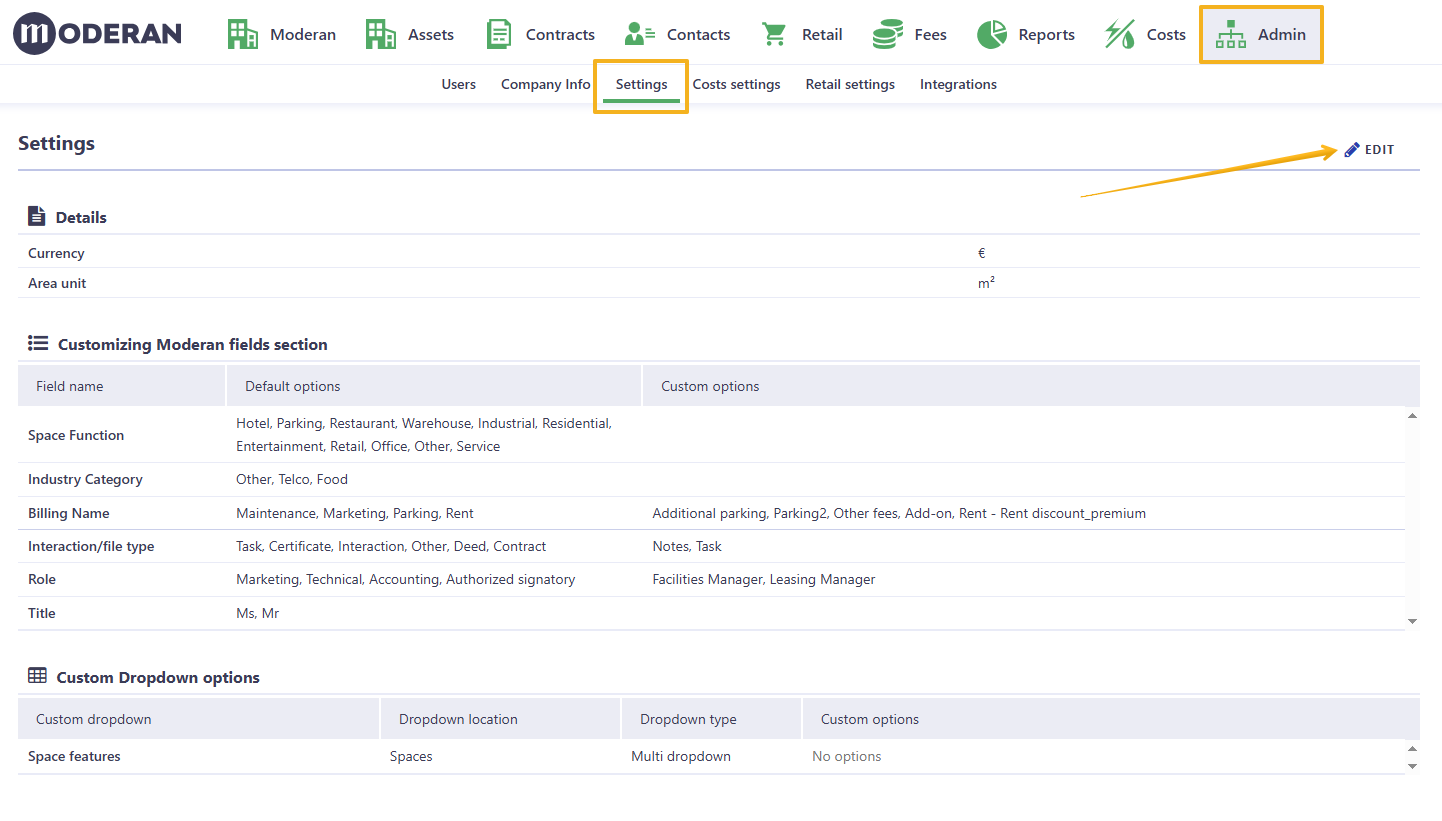Viewport: 1442px width, 821px height.
Task: Click the Fees coins icon
Action: pyautogui.click(x=887, y=34)
